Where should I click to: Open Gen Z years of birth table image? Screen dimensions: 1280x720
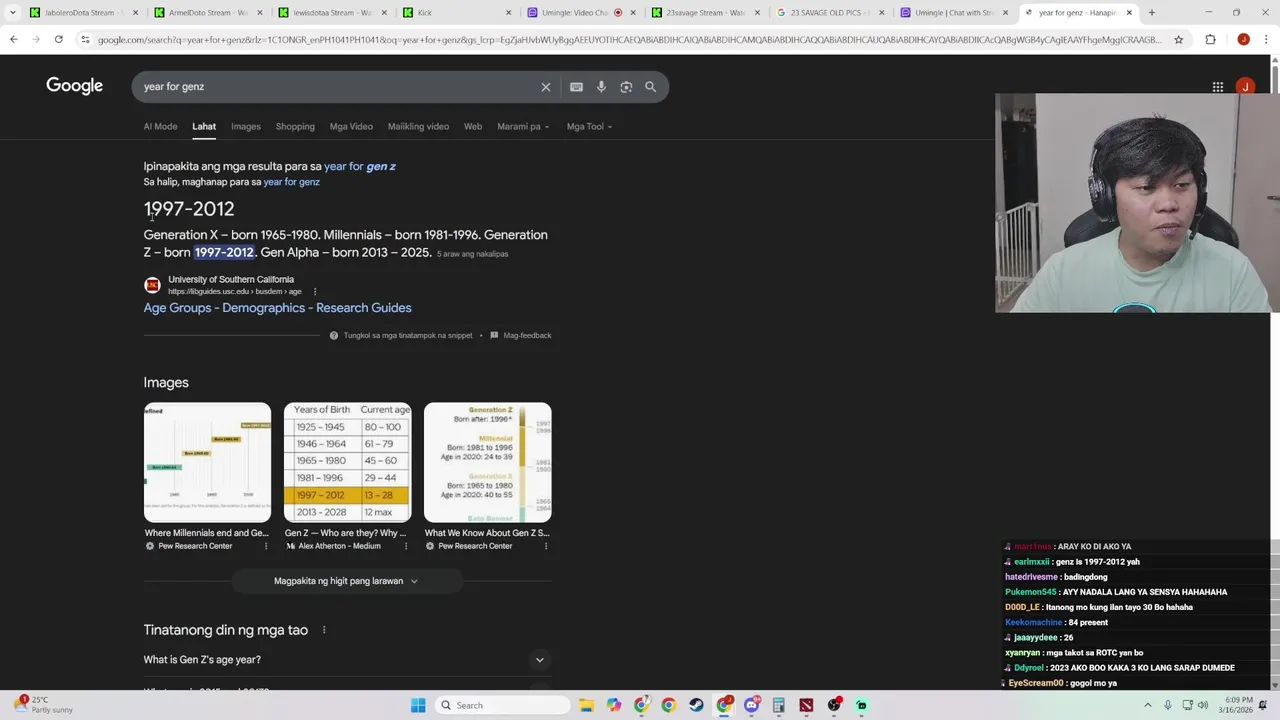point(347,462)
